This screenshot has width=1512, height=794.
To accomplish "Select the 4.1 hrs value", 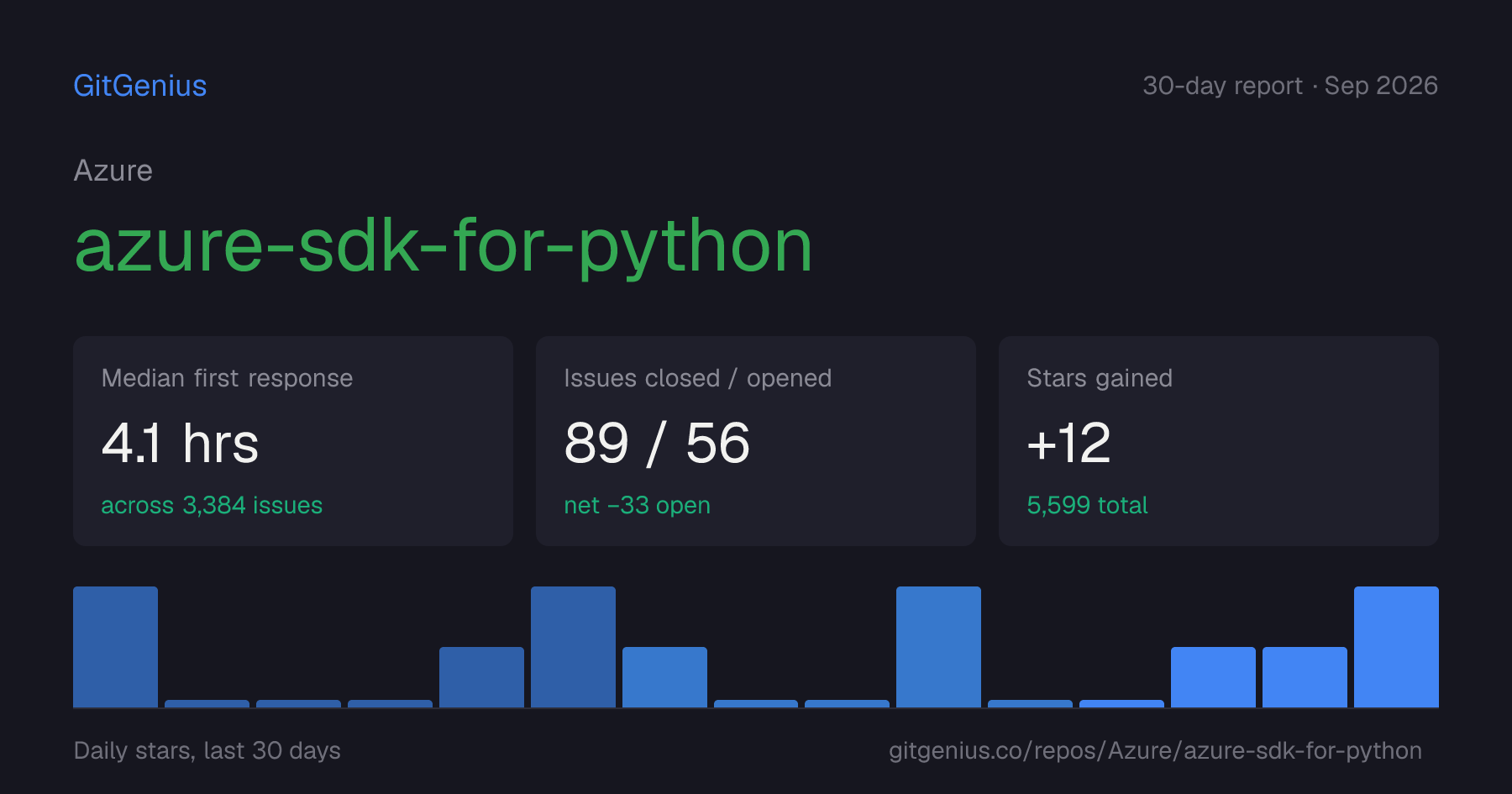I will (180, 443).
